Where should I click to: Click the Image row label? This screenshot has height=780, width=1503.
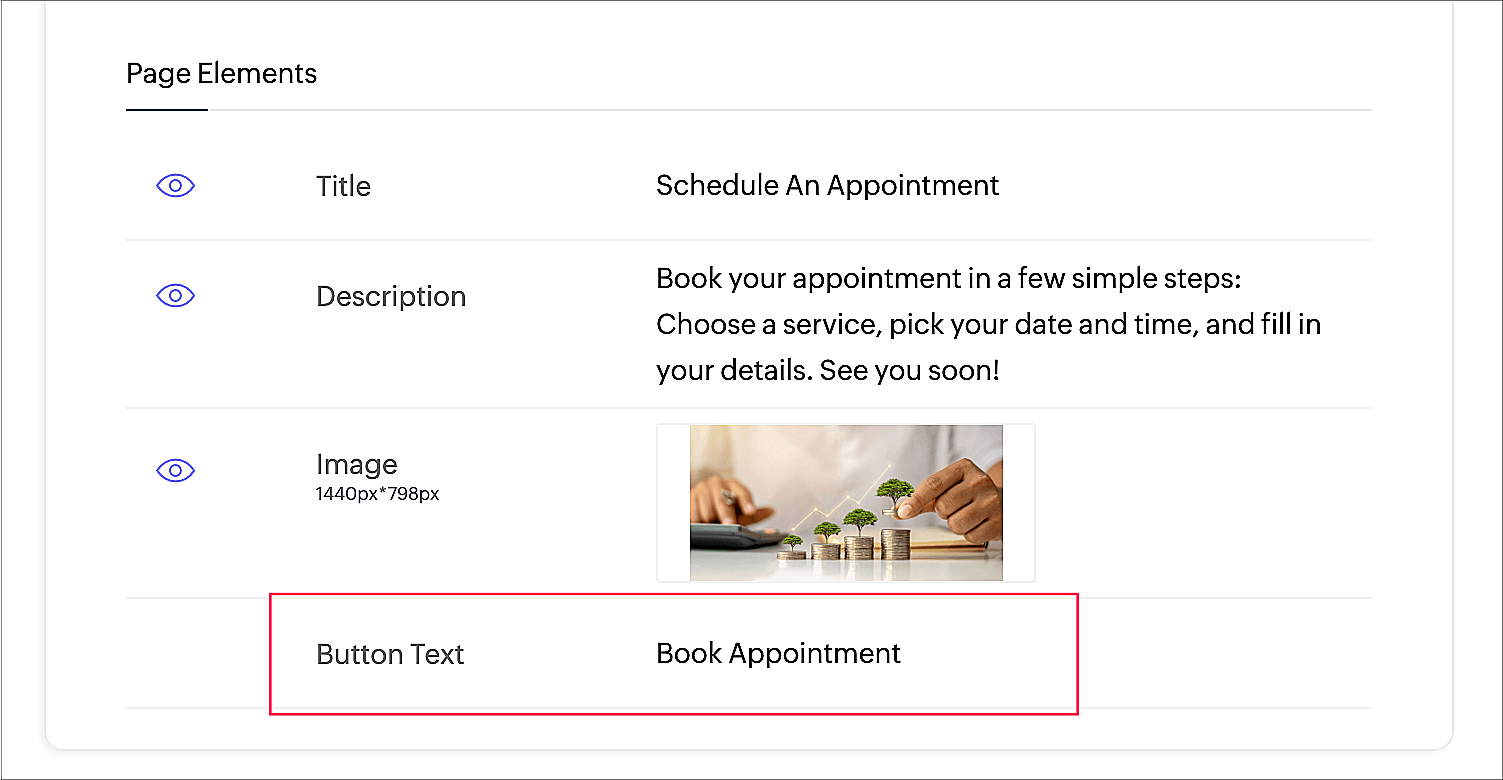coord(356,465)
